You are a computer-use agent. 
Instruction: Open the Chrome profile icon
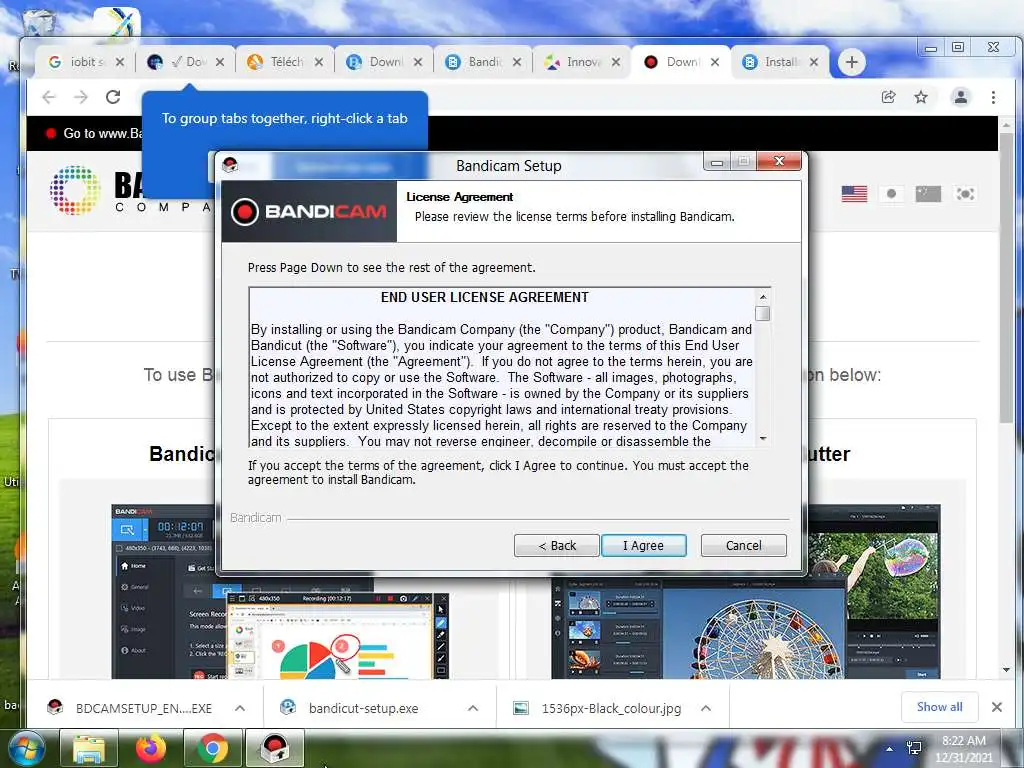961,97
